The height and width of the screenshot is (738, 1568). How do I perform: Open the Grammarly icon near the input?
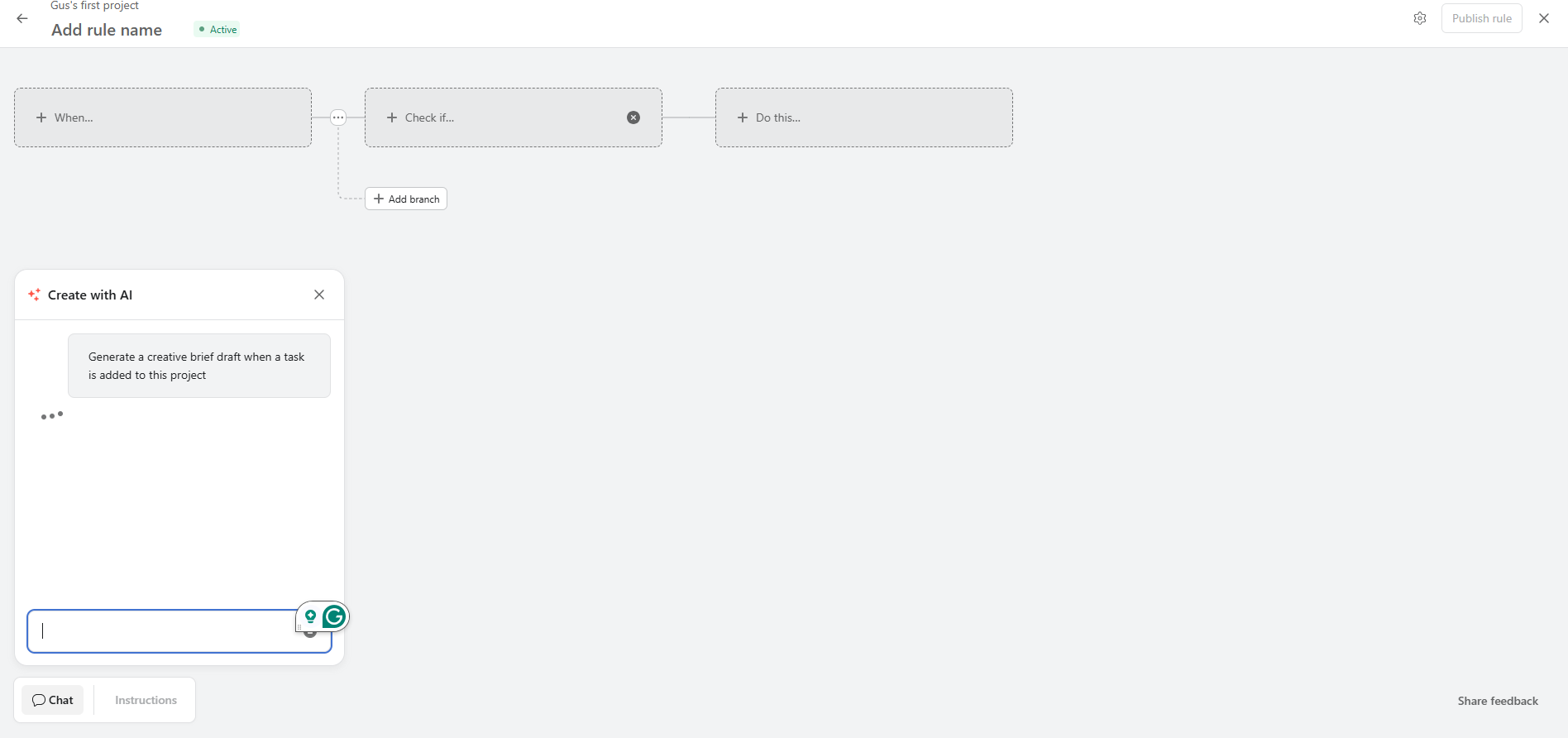coord(334,616)
